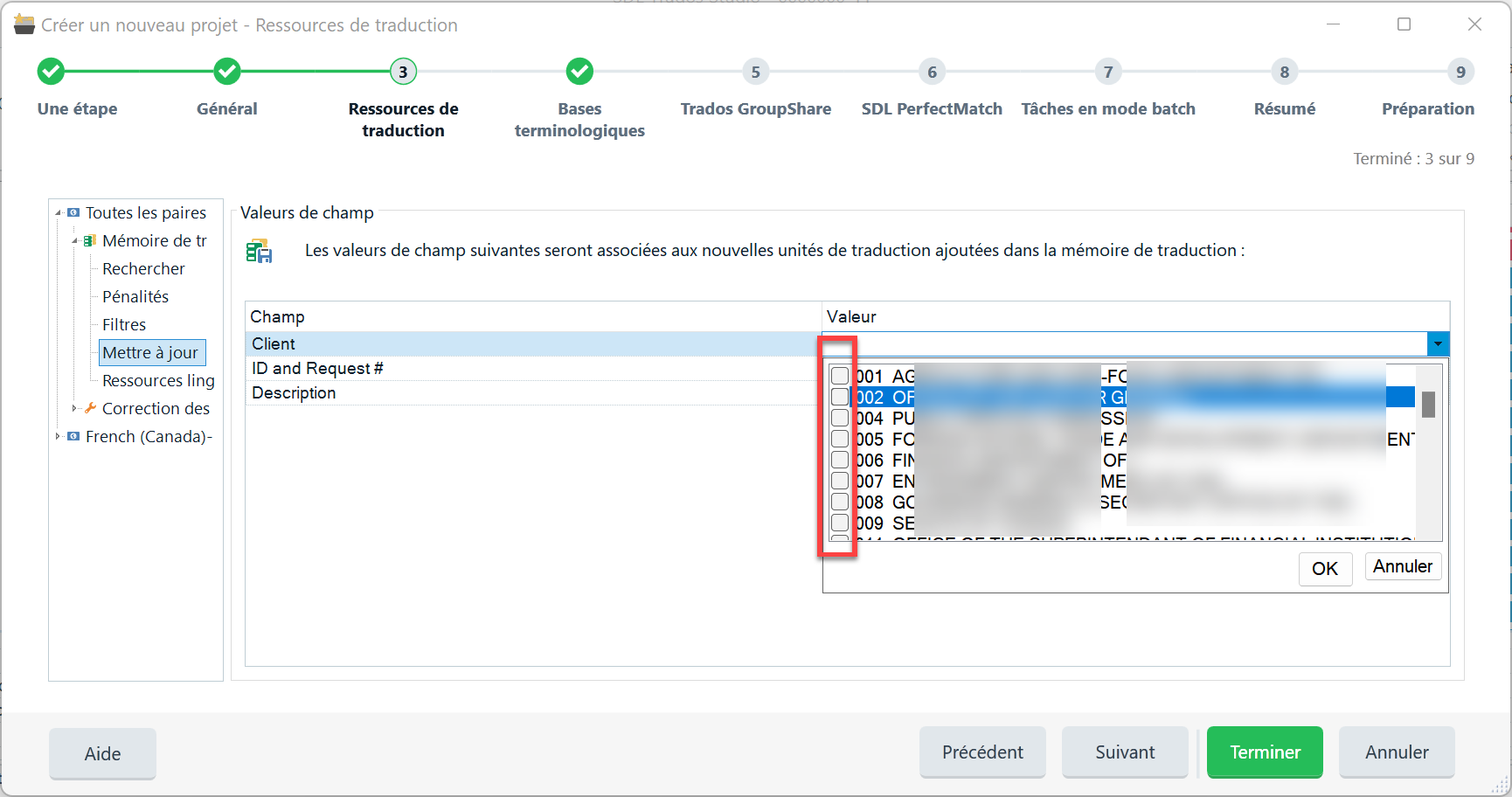Open the Général wizard step label

[x=227, y=108]
